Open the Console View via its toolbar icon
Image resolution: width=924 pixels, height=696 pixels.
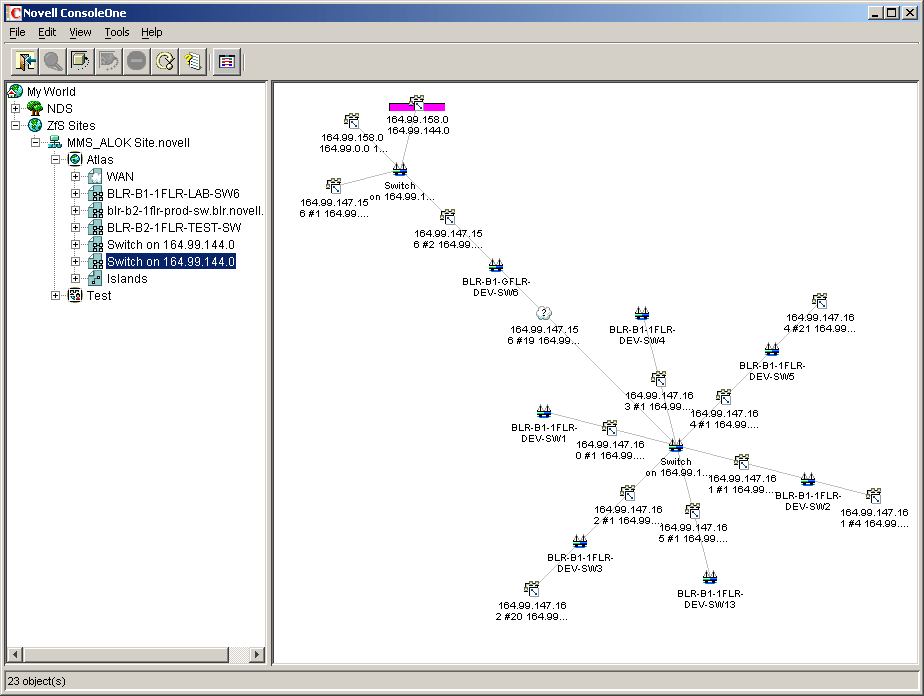click(227, 61)
